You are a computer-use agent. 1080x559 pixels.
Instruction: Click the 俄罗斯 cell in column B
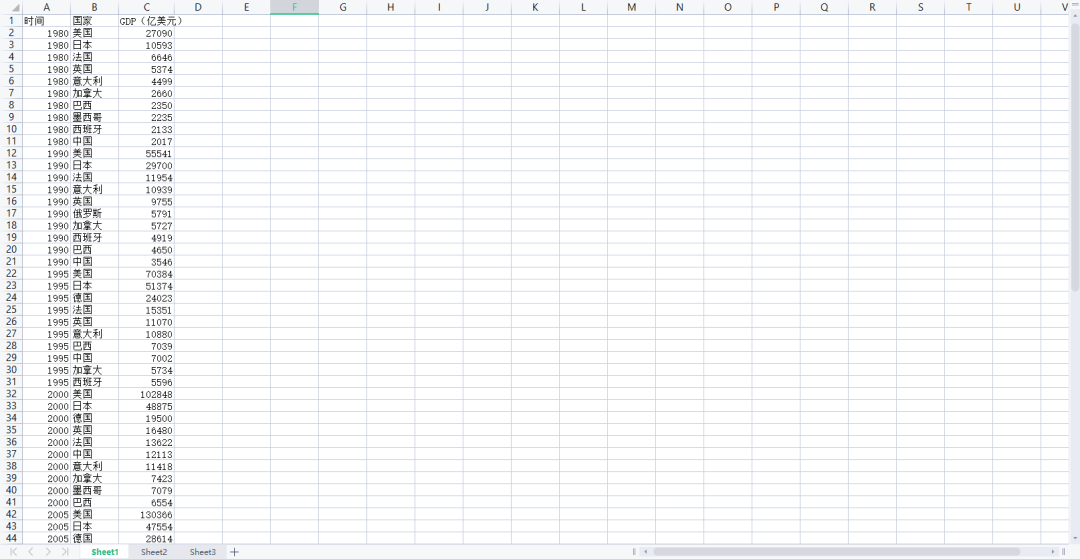tap(94, 214)
